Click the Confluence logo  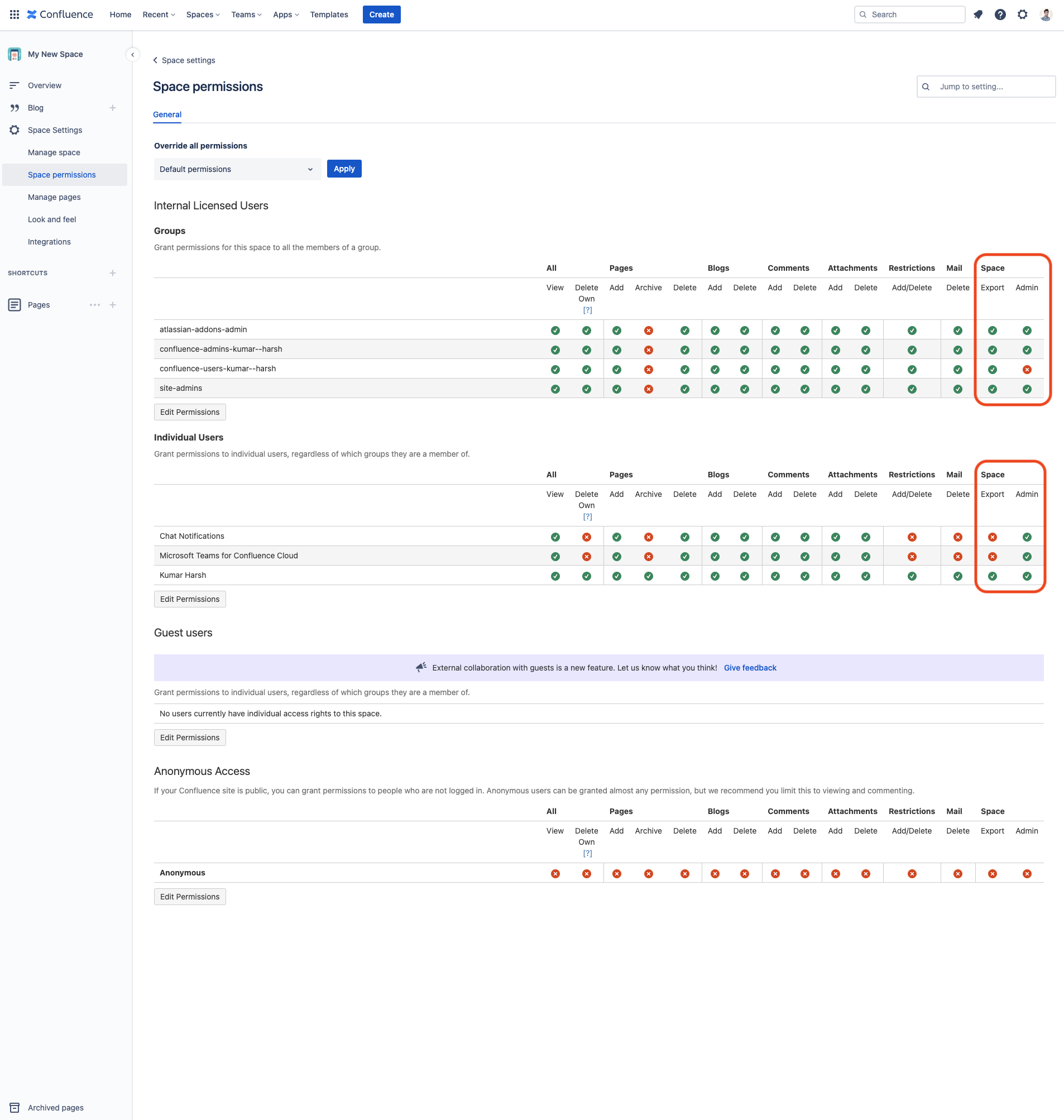click(60, 14)
